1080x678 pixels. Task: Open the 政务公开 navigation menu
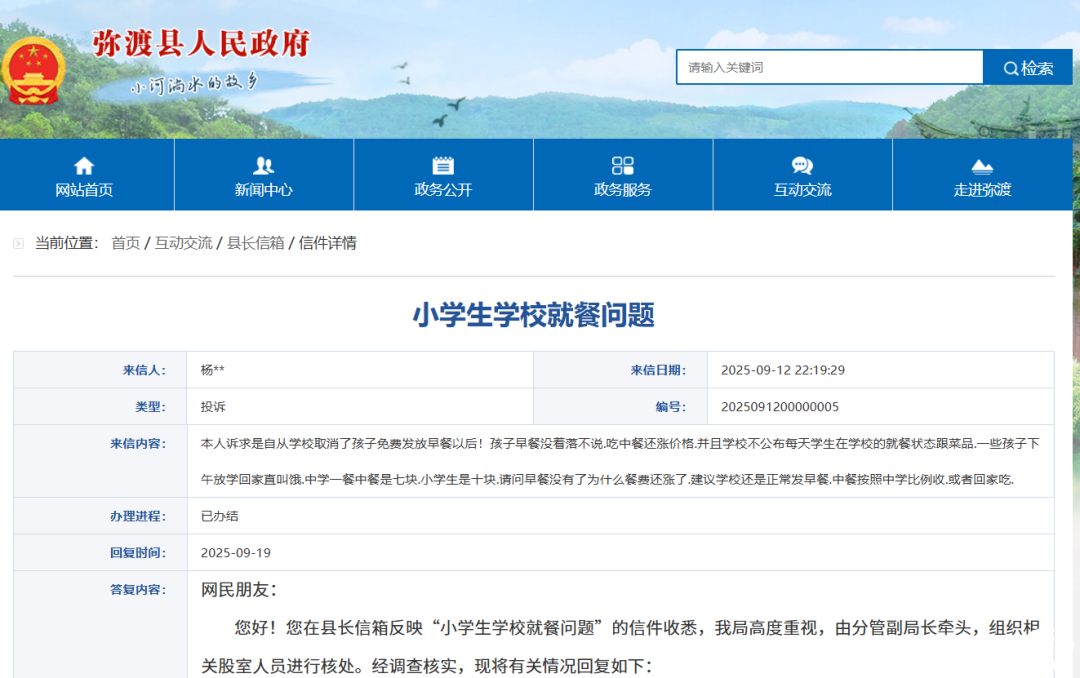(x=443, y=189)
